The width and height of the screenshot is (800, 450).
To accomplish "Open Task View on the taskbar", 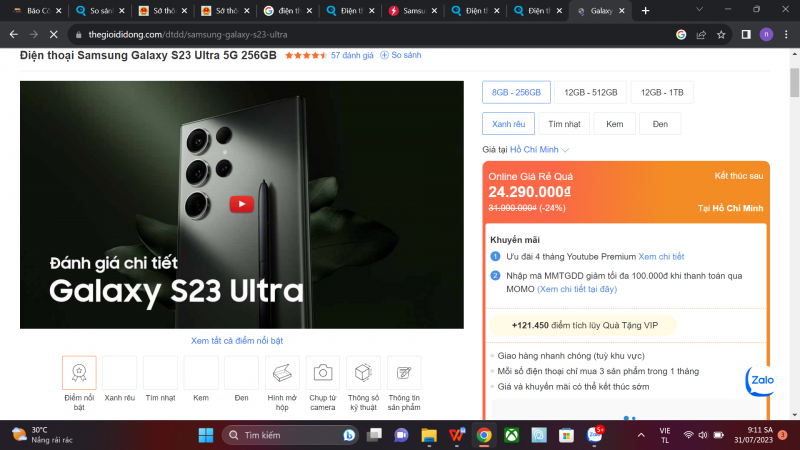I will coord(374,435).
